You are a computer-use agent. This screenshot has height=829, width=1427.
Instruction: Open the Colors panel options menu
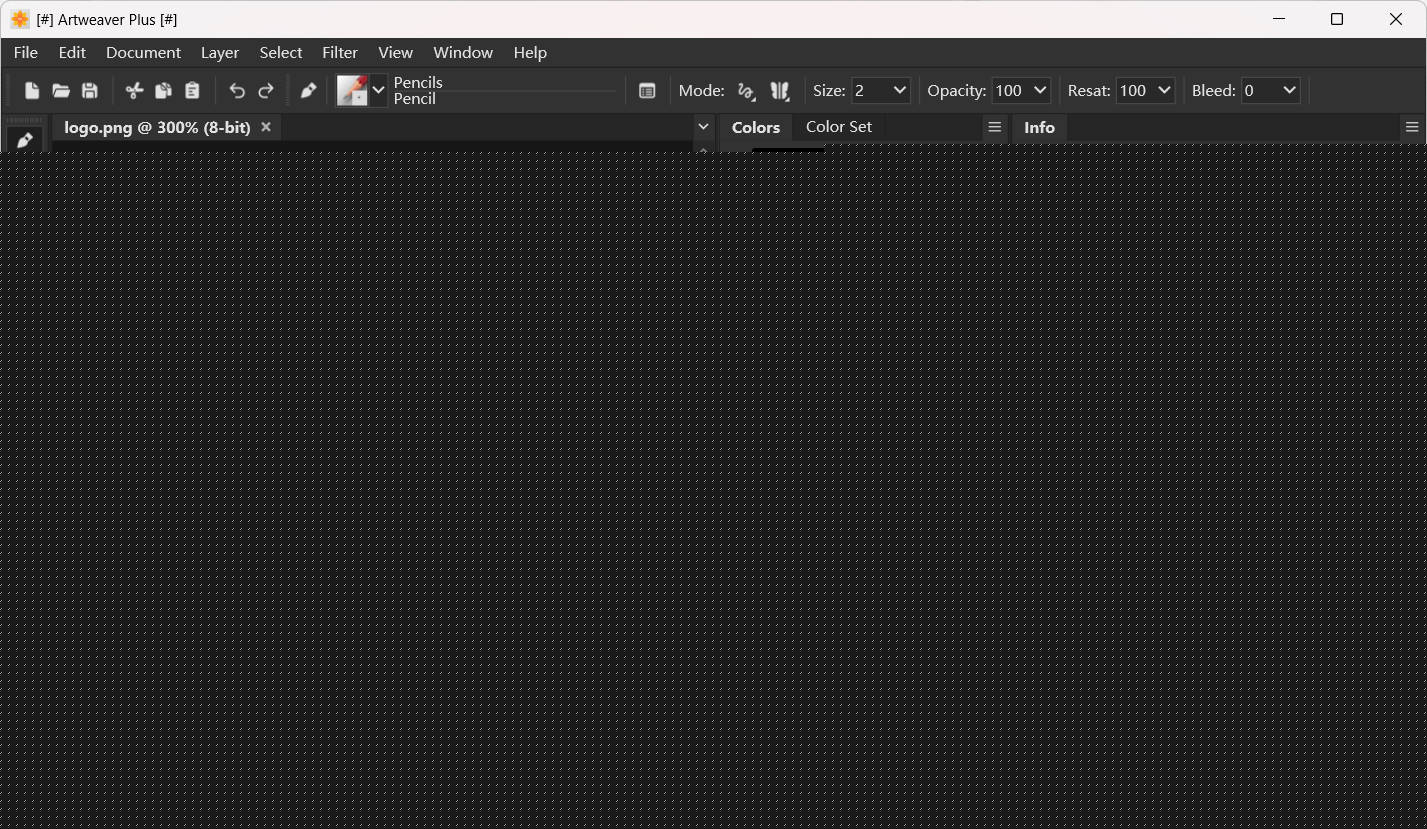[x=994, y=127]
